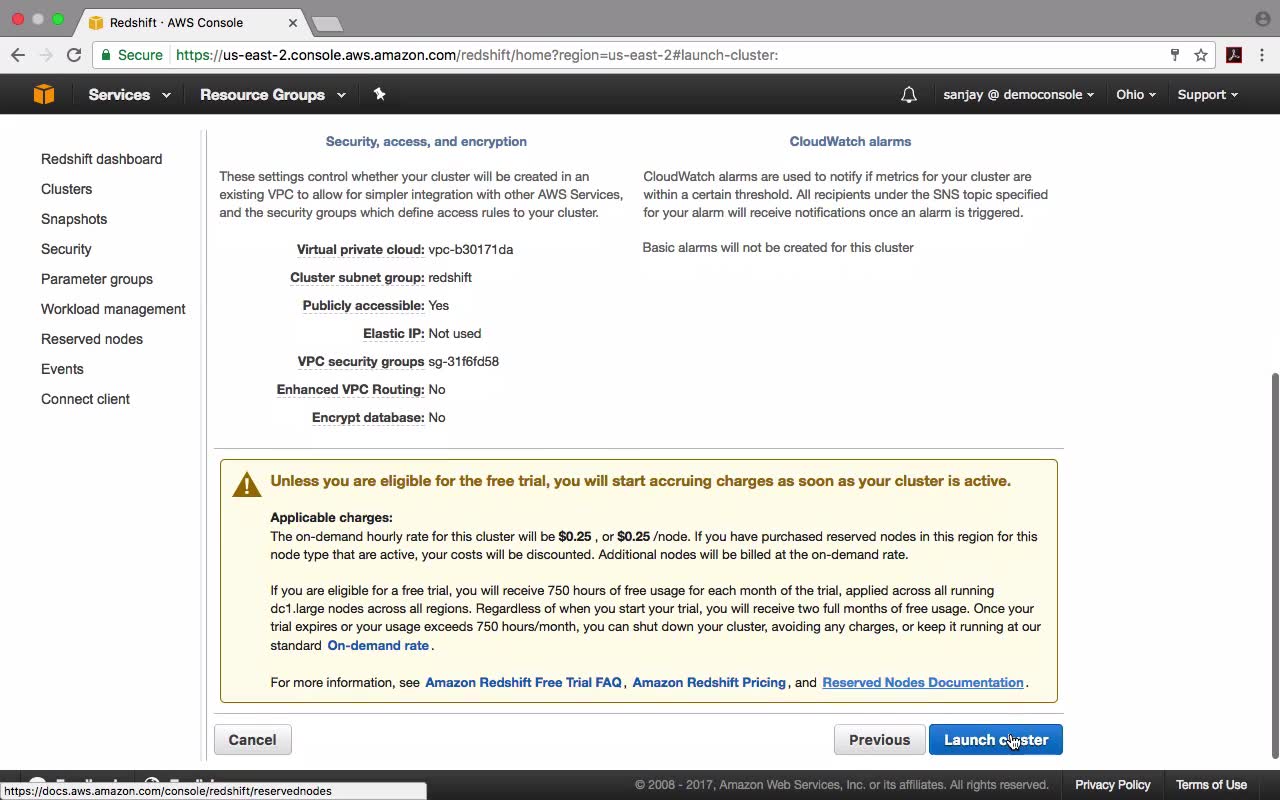
Task: Open the On-demand rate link
Action: tap(378, 645)
